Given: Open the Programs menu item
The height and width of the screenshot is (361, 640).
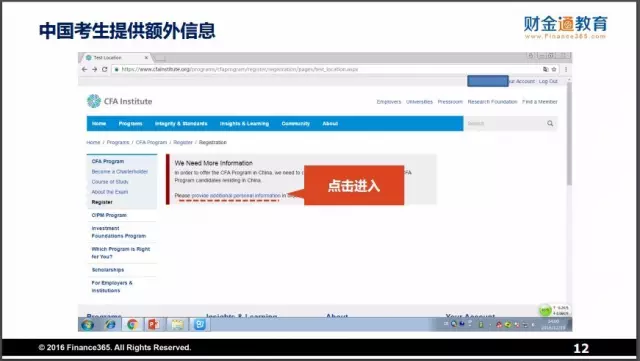Looking at the screenshot, I should (130, 123).
